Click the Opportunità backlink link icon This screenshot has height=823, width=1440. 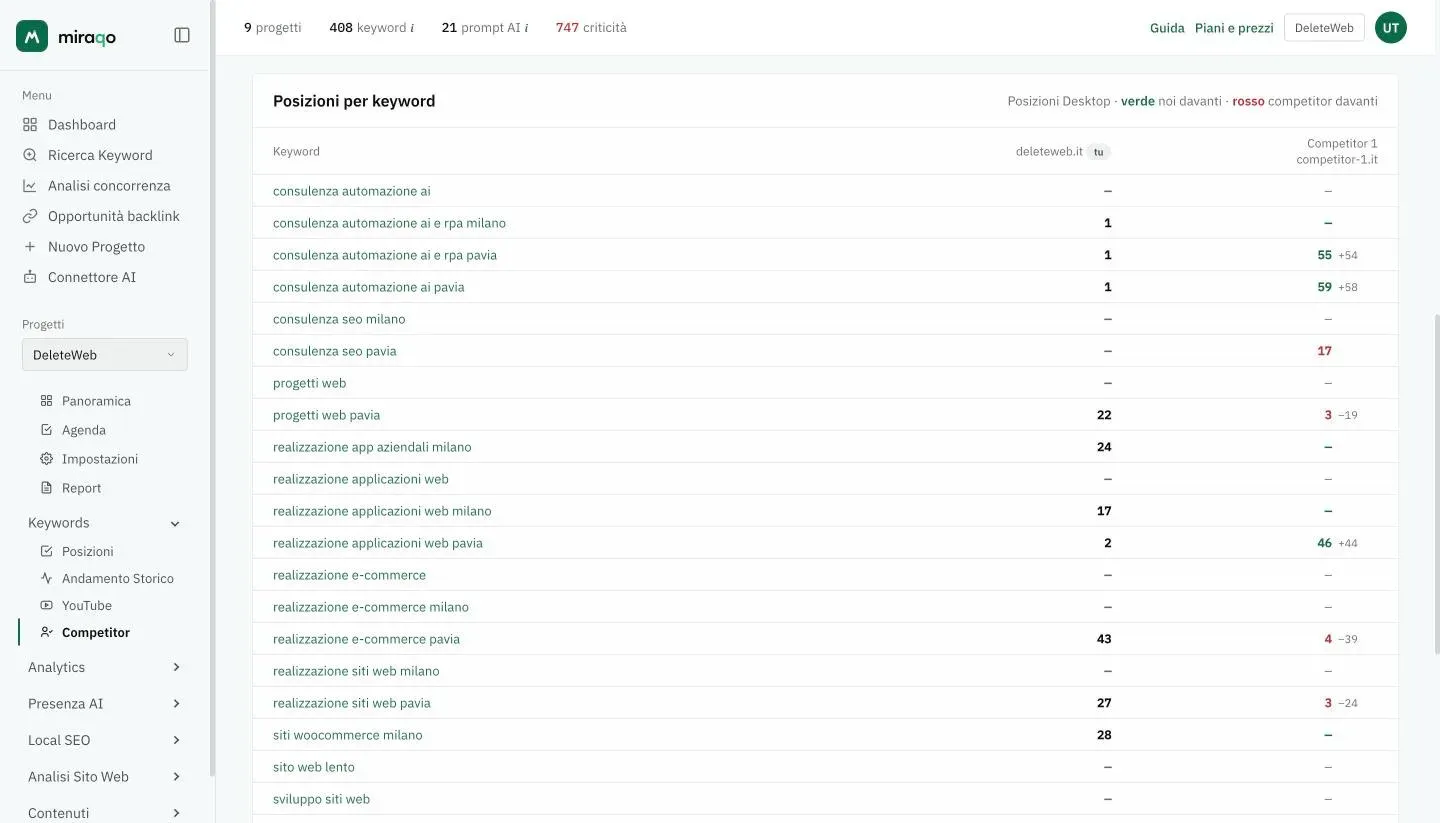coord(30,216)
